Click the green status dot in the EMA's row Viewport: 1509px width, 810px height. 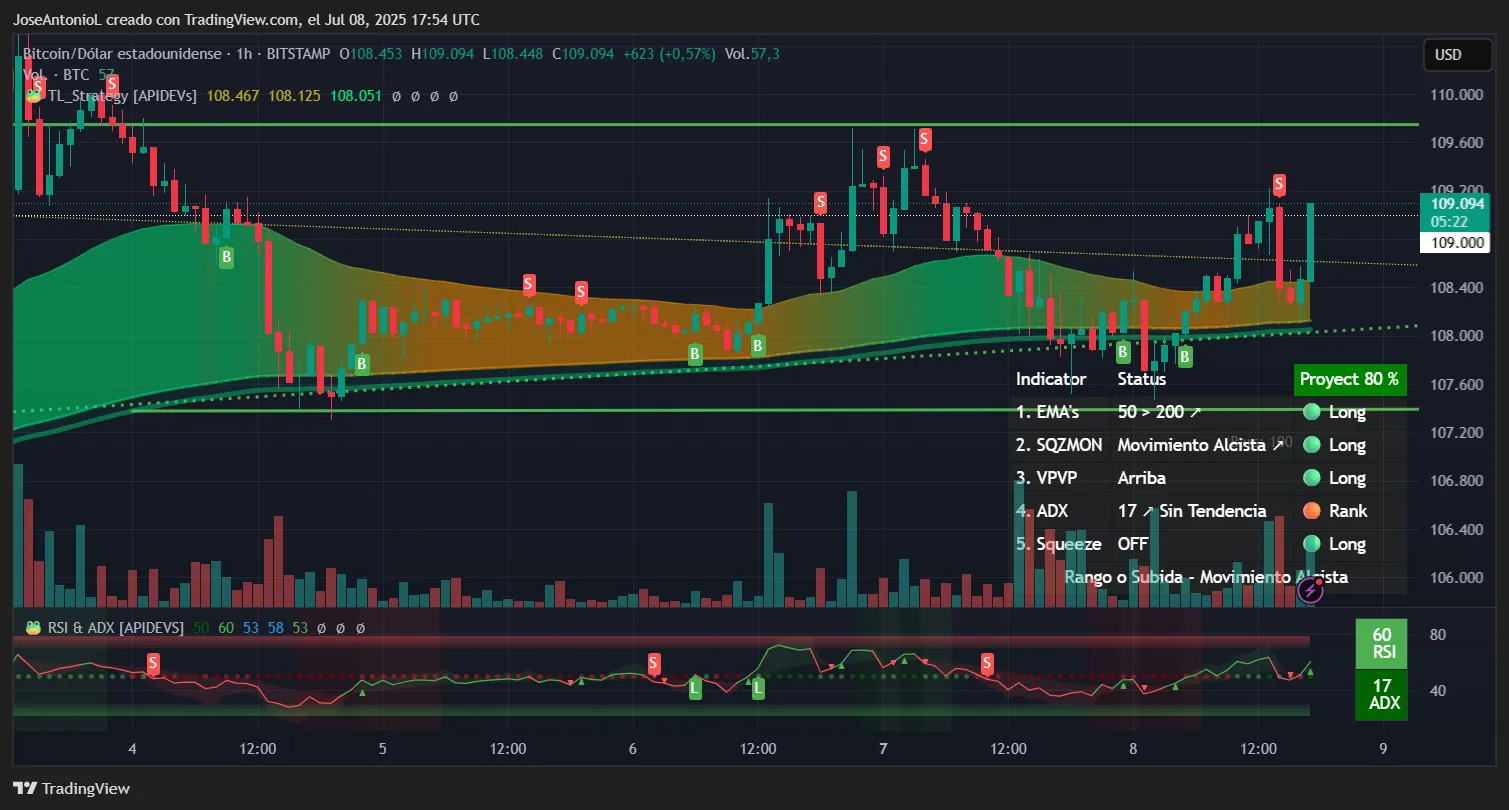point(1312,411)
